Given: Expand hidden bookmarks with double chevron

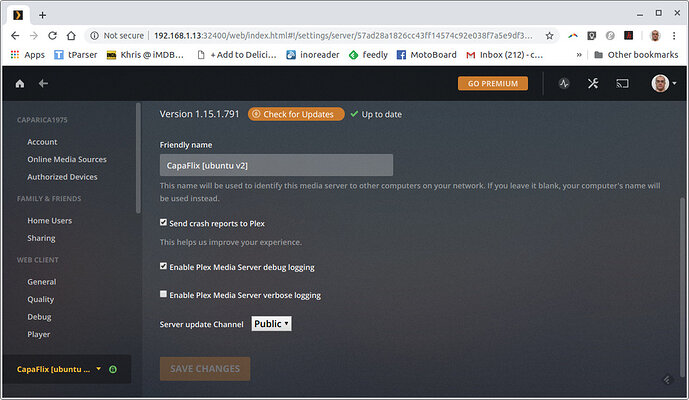Looking at the screenshot, I should (579, 55).
